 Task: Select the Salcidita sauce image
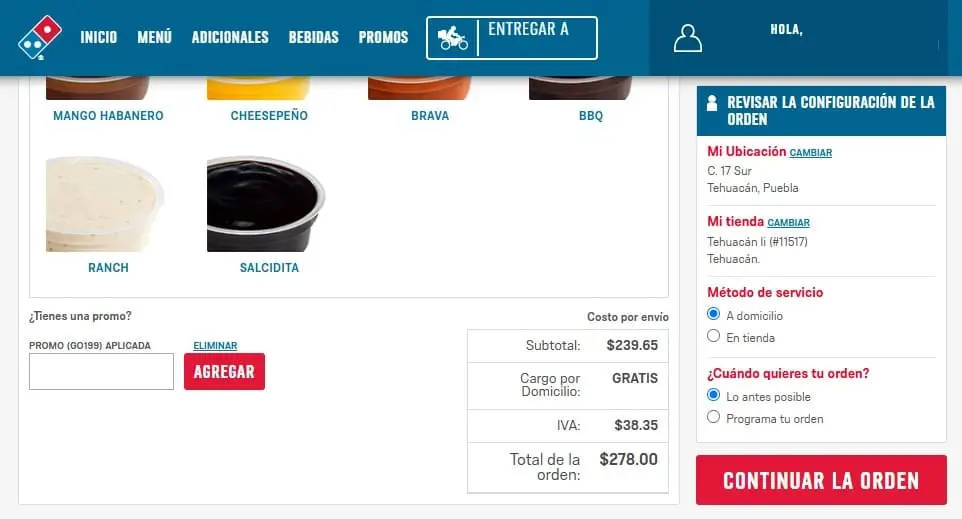266,204
